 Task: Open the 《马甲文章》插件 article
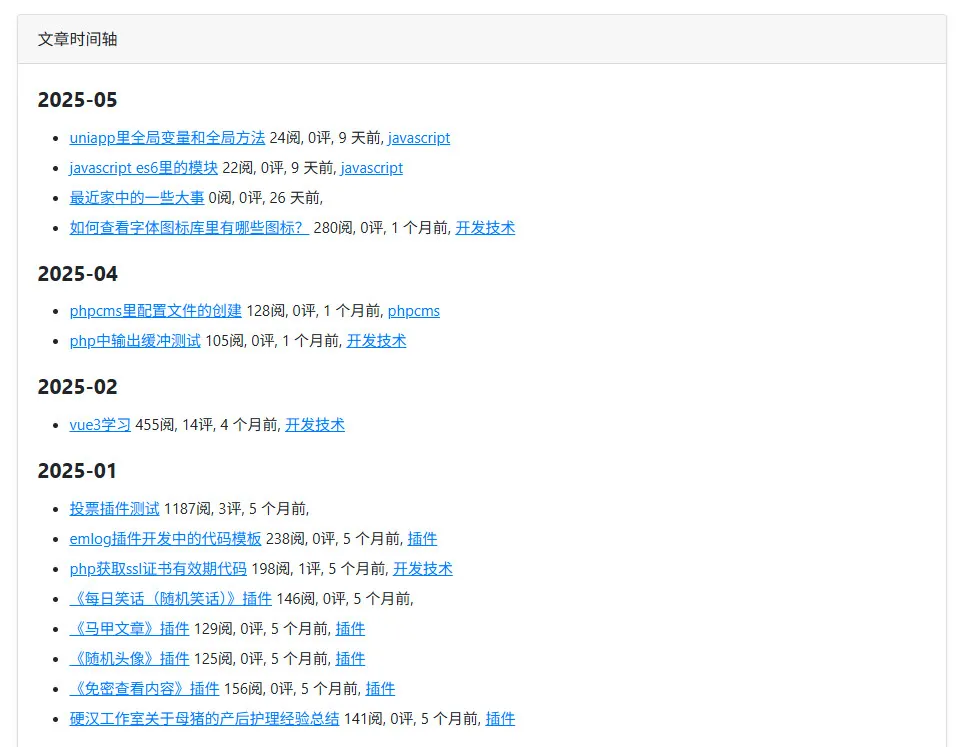(x=130, y=628)
